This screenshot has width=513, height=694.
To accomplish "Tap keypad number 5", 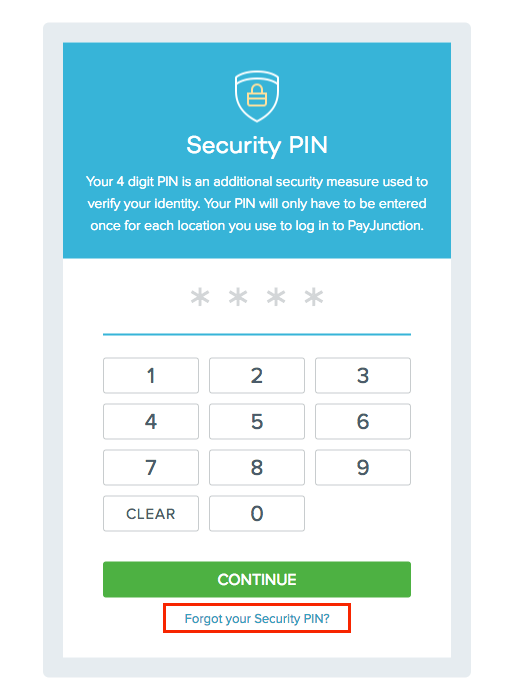I will tap(257, 421).
